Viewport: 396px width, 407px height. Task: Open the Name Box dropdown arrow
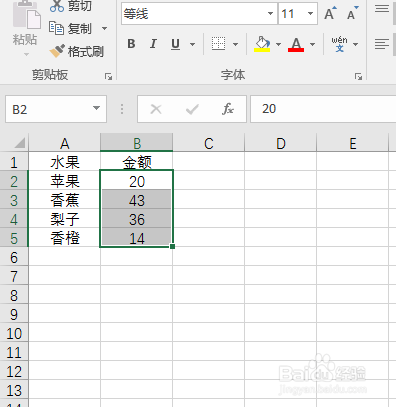click(x=96, y=108)
